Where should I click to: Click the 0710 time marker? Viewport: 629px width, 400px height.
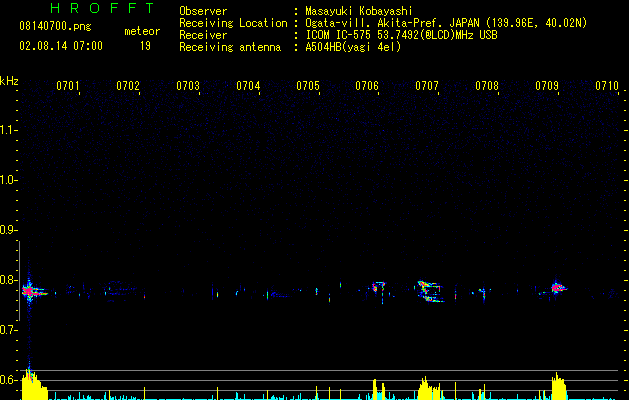click(607, 86)
